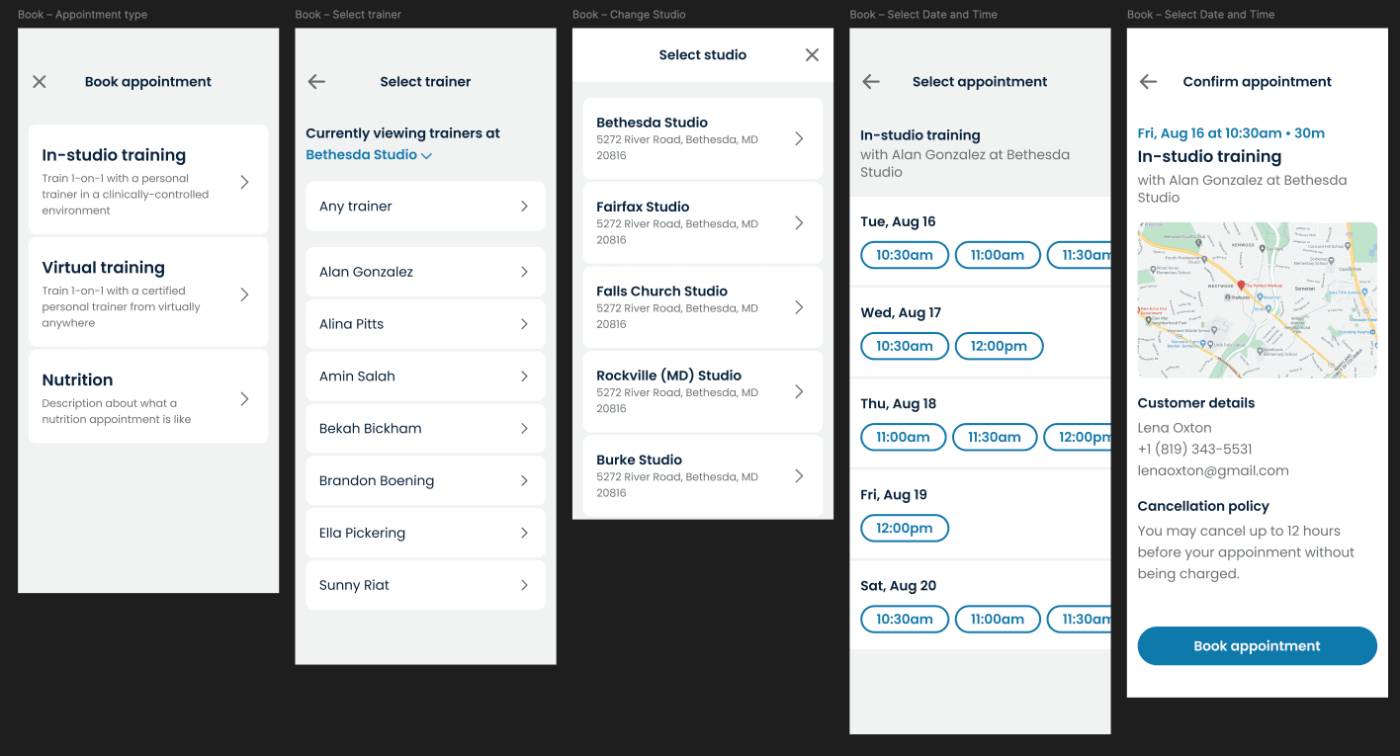Choose trainer Ella Pickering
The width and height of the screenshot is (1400, 756).
click(x=425, y=533)
